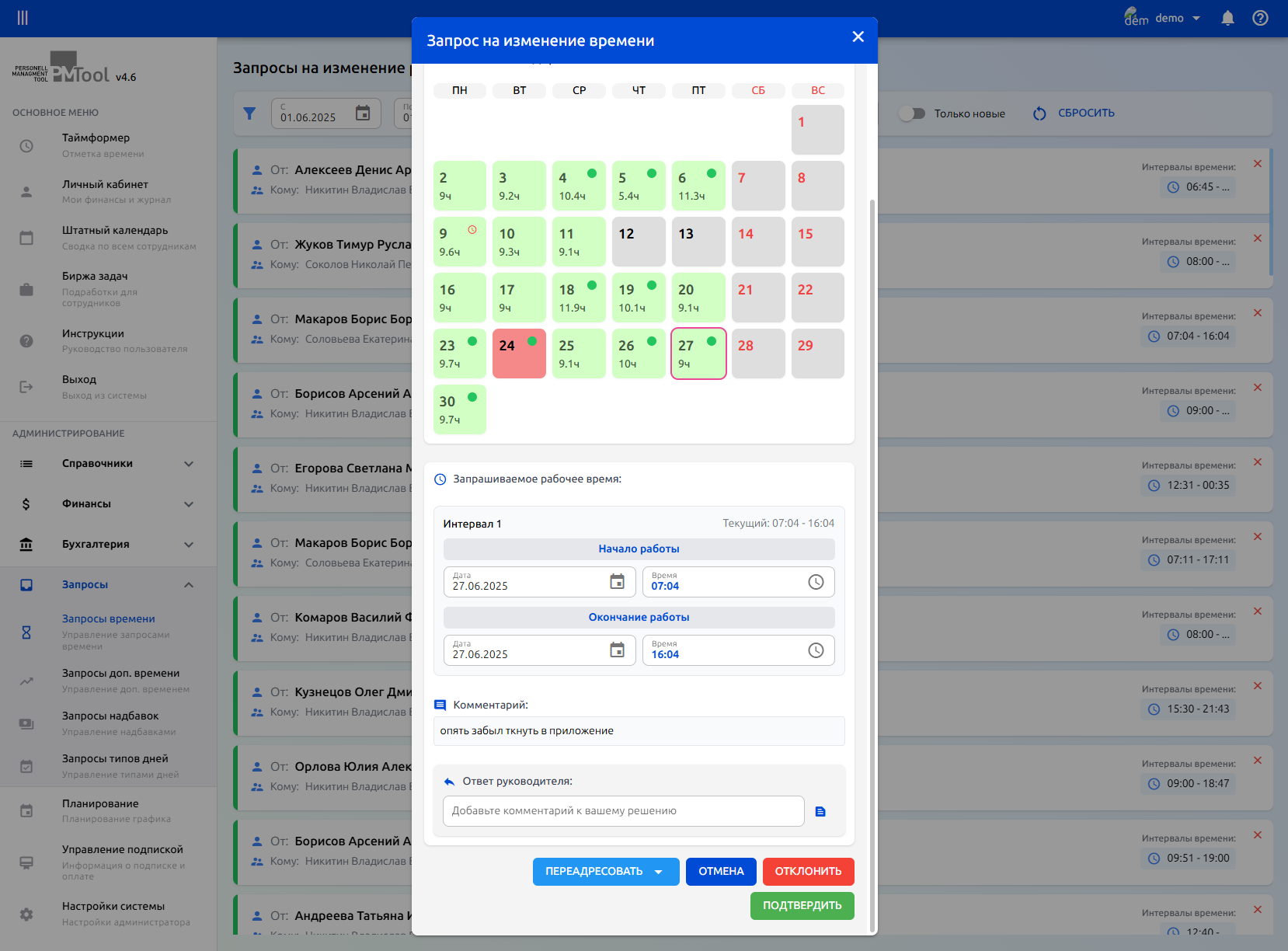Click the dialog vertical scrollbar
1288x951 pixels.
872,566
